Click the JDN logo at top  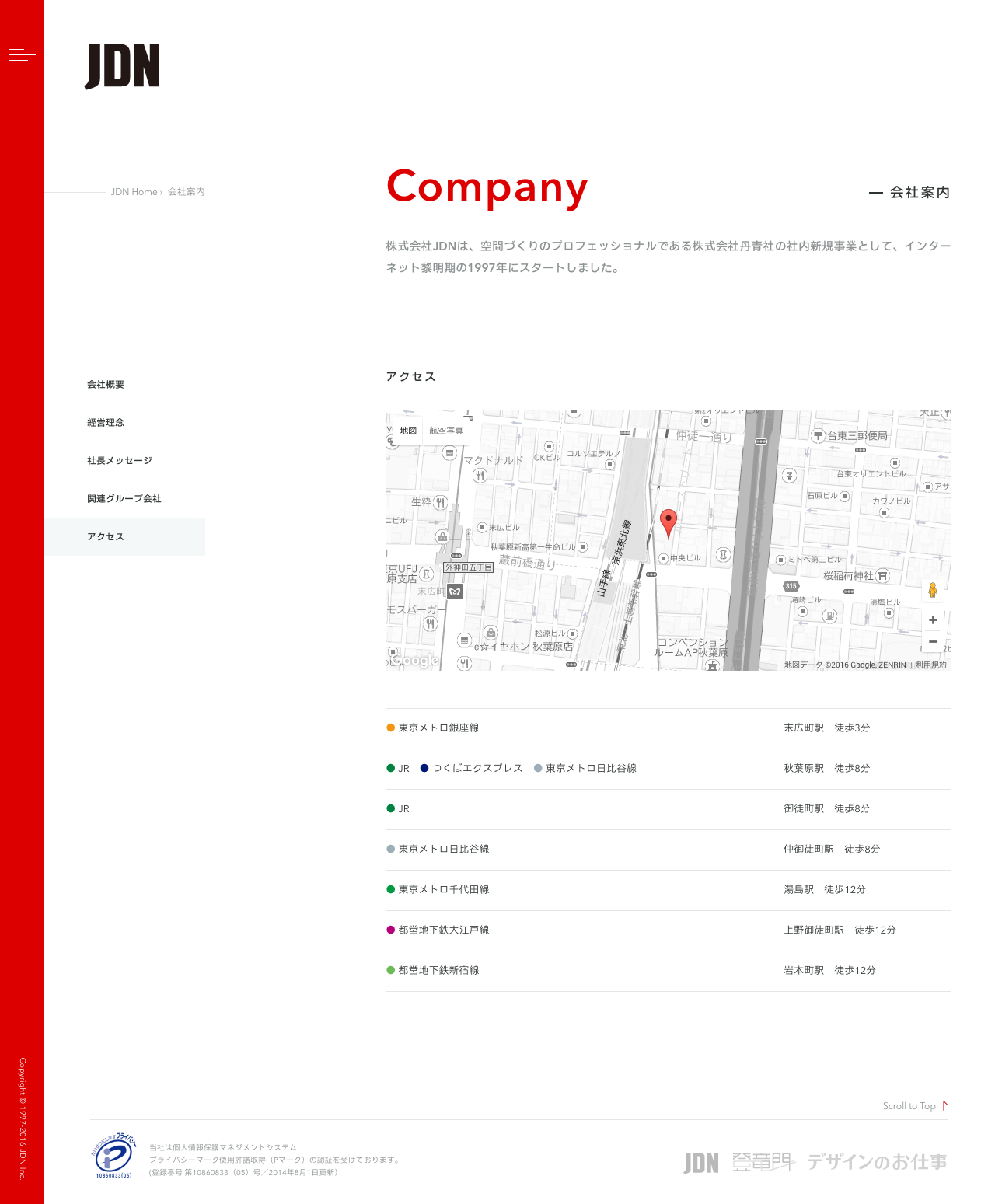[x=122, y=66]
